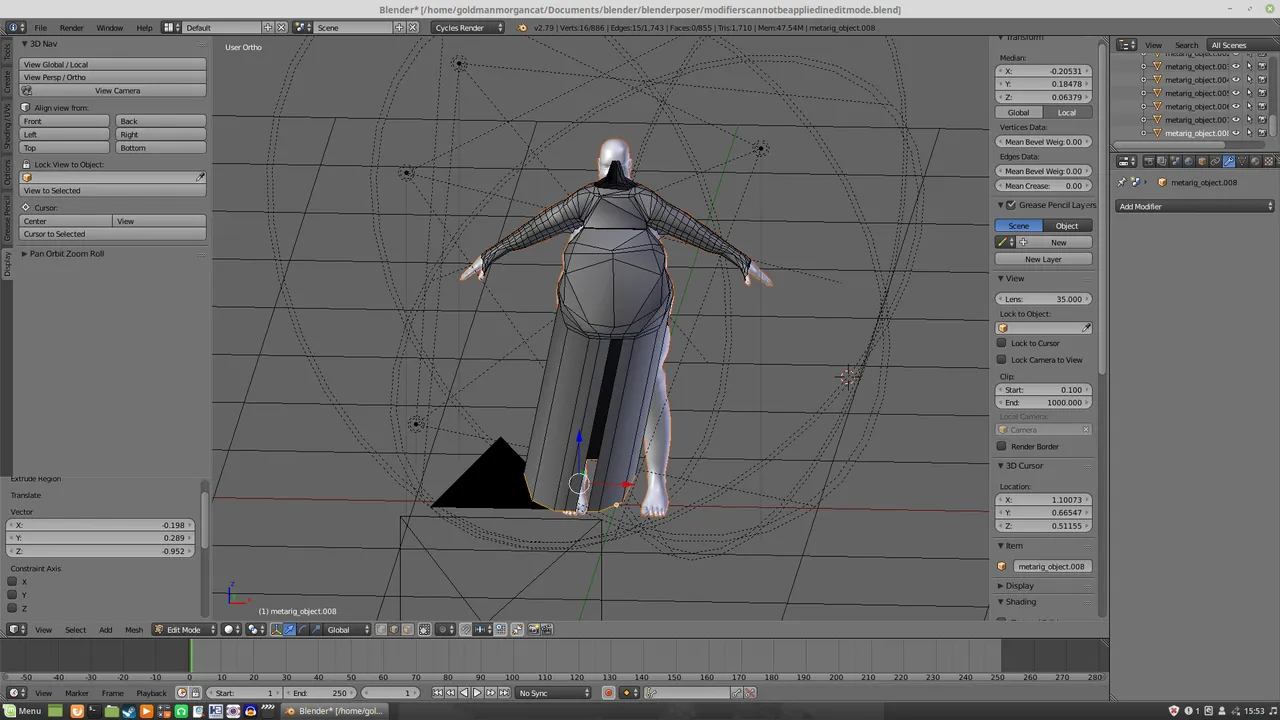Select the World properties tab icon
This screenshot has height=720, width=1280.
click(1189, 161)
